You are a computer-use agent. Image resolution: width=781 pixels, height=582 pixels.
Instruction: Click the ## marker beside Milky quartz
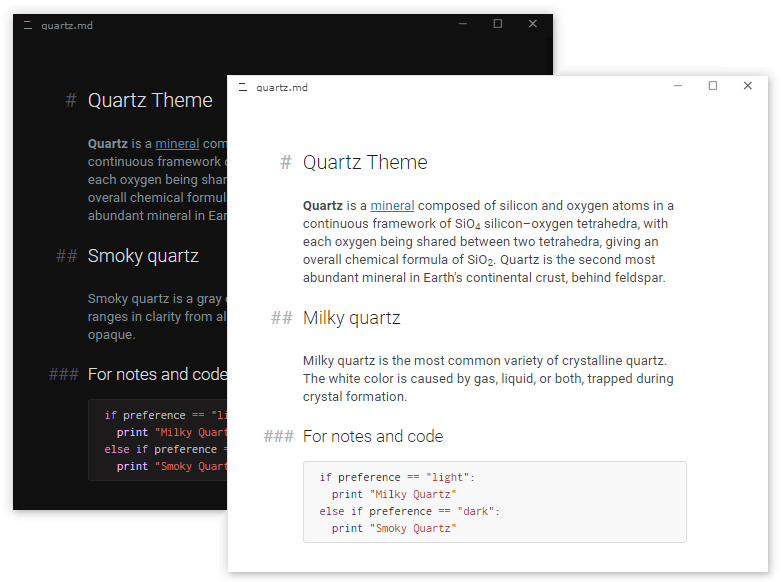(x=281, y=318)
